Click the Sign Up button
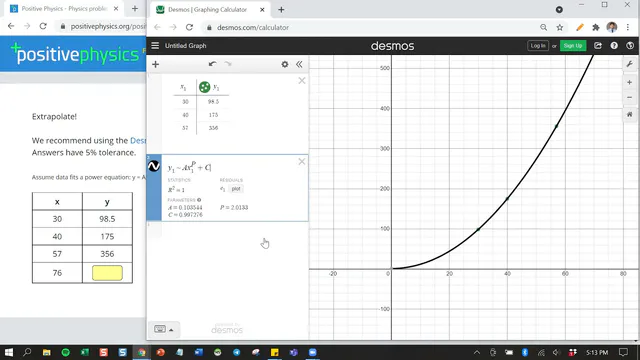 (573, 46)
